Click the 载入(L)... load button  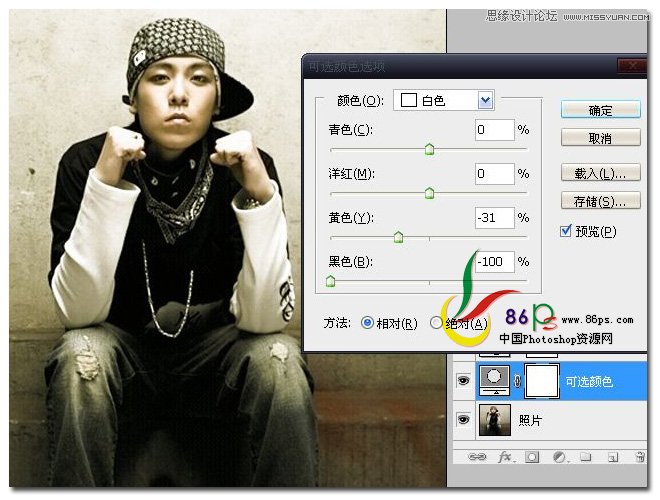[601, 173]
